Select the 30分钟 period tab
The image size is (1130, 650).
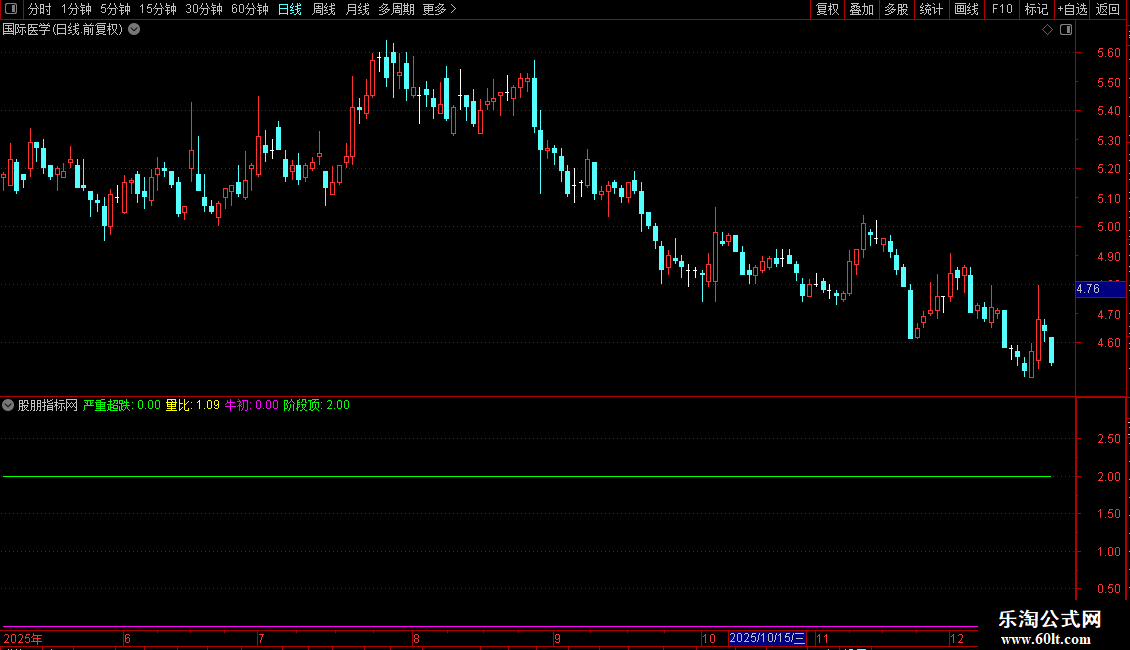204,9
